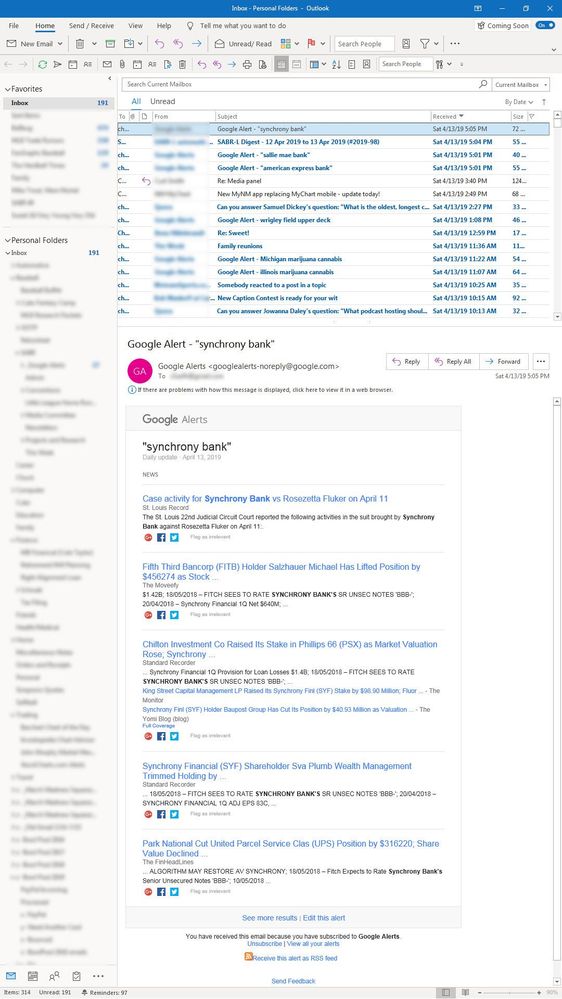Click Reply All in the reading pane
This screenshot has width=562, height=999.
click(453, 361)
